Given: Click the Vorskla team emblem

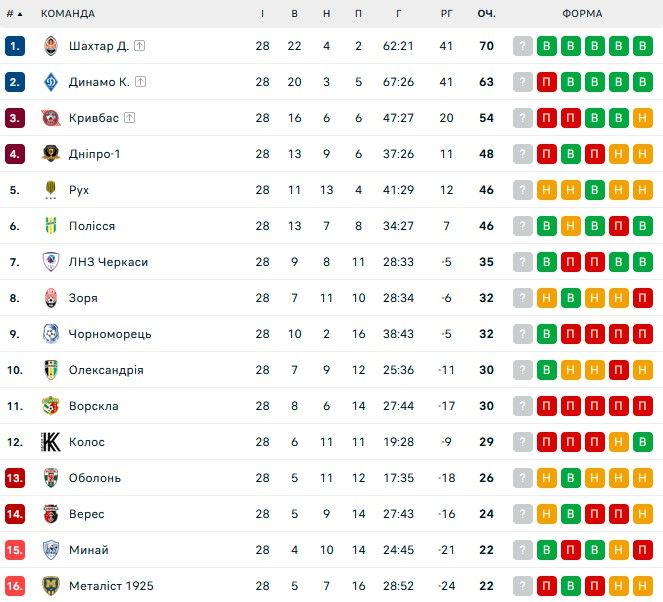Looking at the screenshot, I should (51, 406).
